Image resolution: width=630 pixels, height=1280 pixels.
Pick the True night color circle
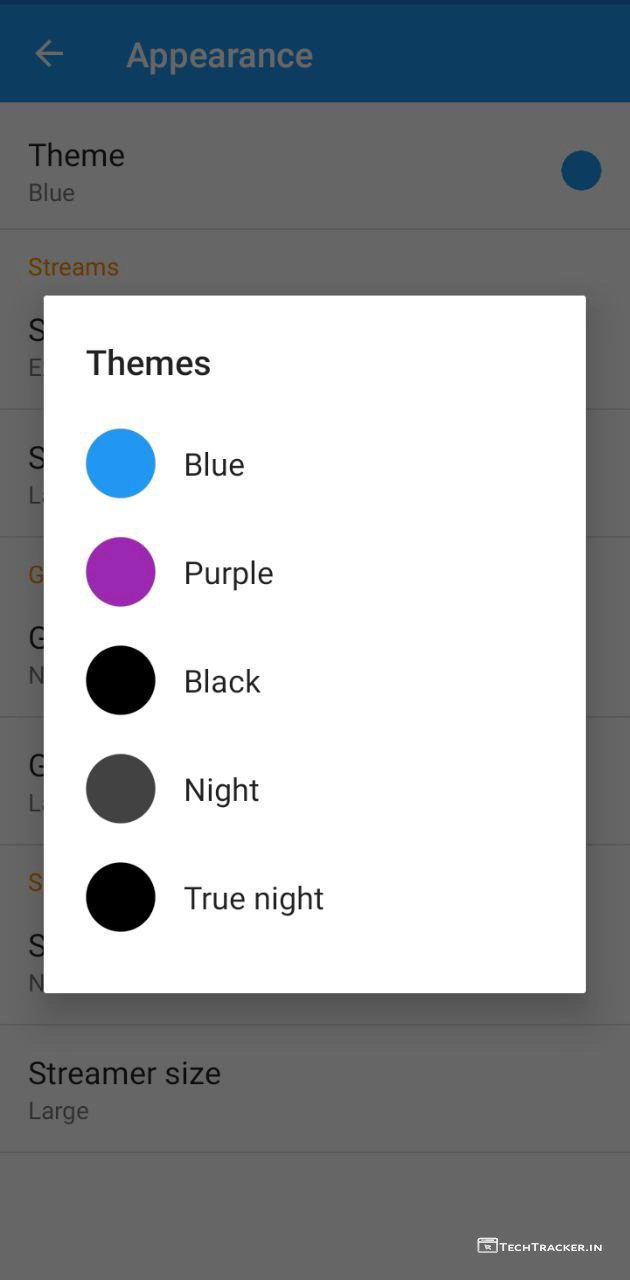pyautogui.click(x=121, y=897)
